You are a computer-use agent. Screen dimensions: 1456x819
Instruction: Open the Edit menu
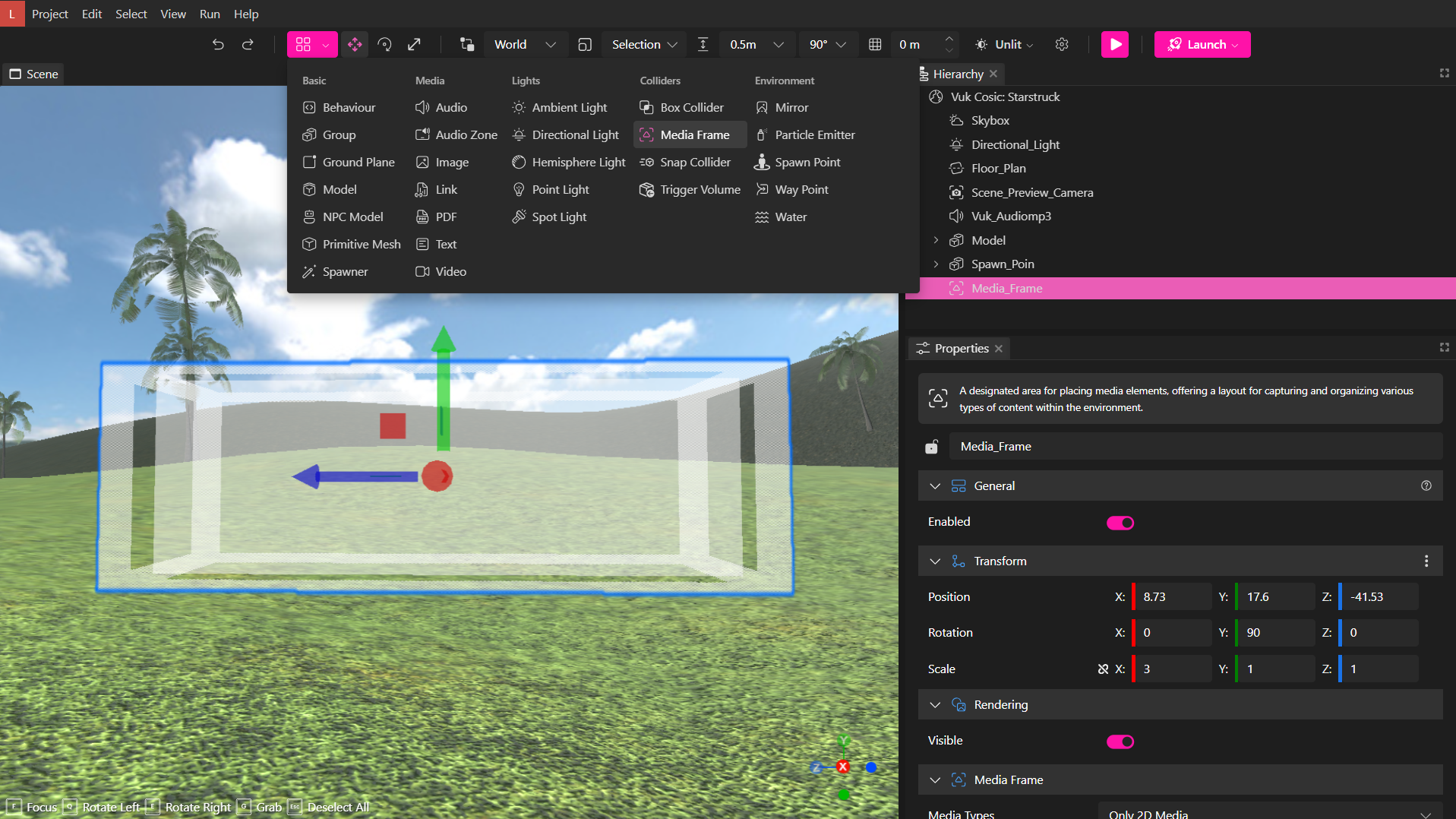91,14
